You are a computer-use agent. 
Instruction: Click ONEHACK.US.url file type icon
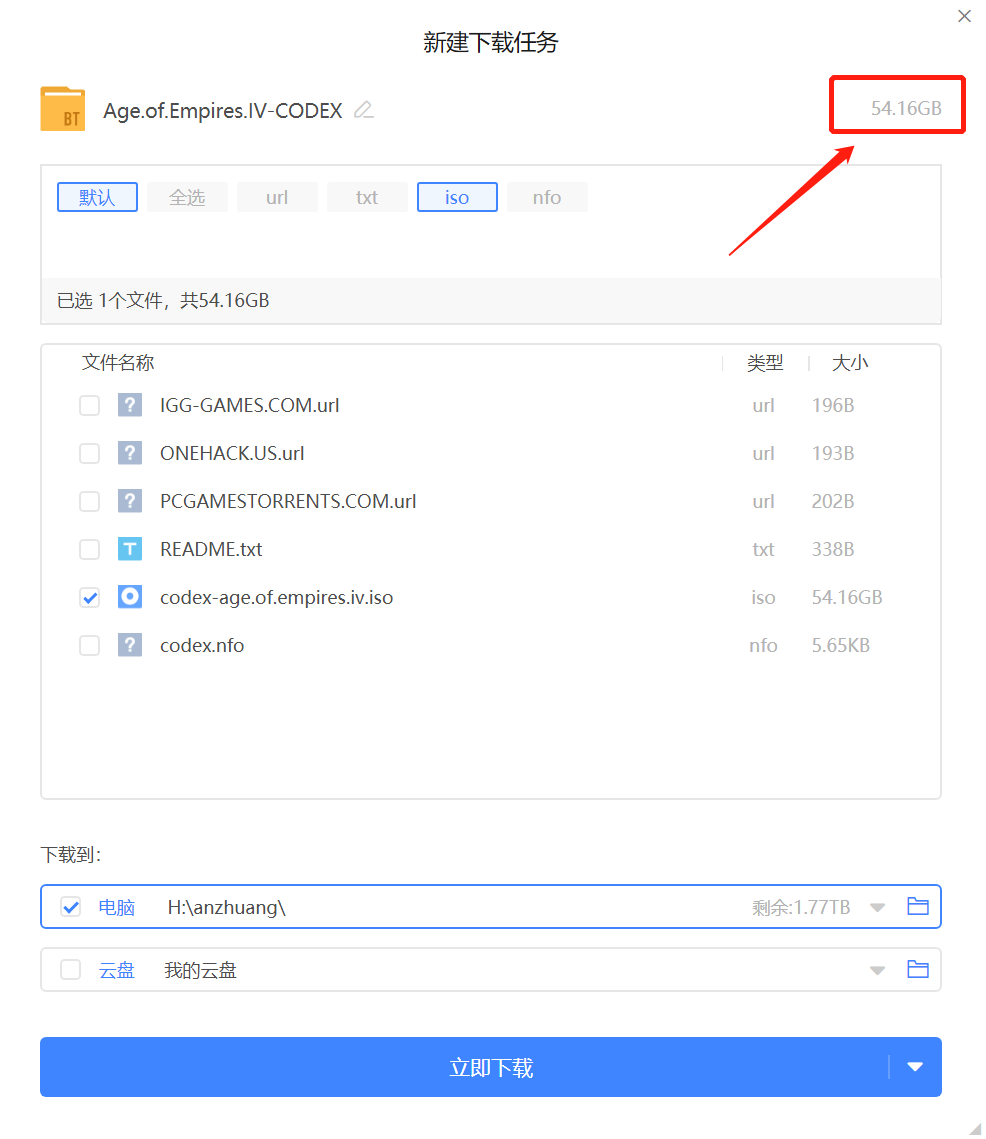[130, 453]
